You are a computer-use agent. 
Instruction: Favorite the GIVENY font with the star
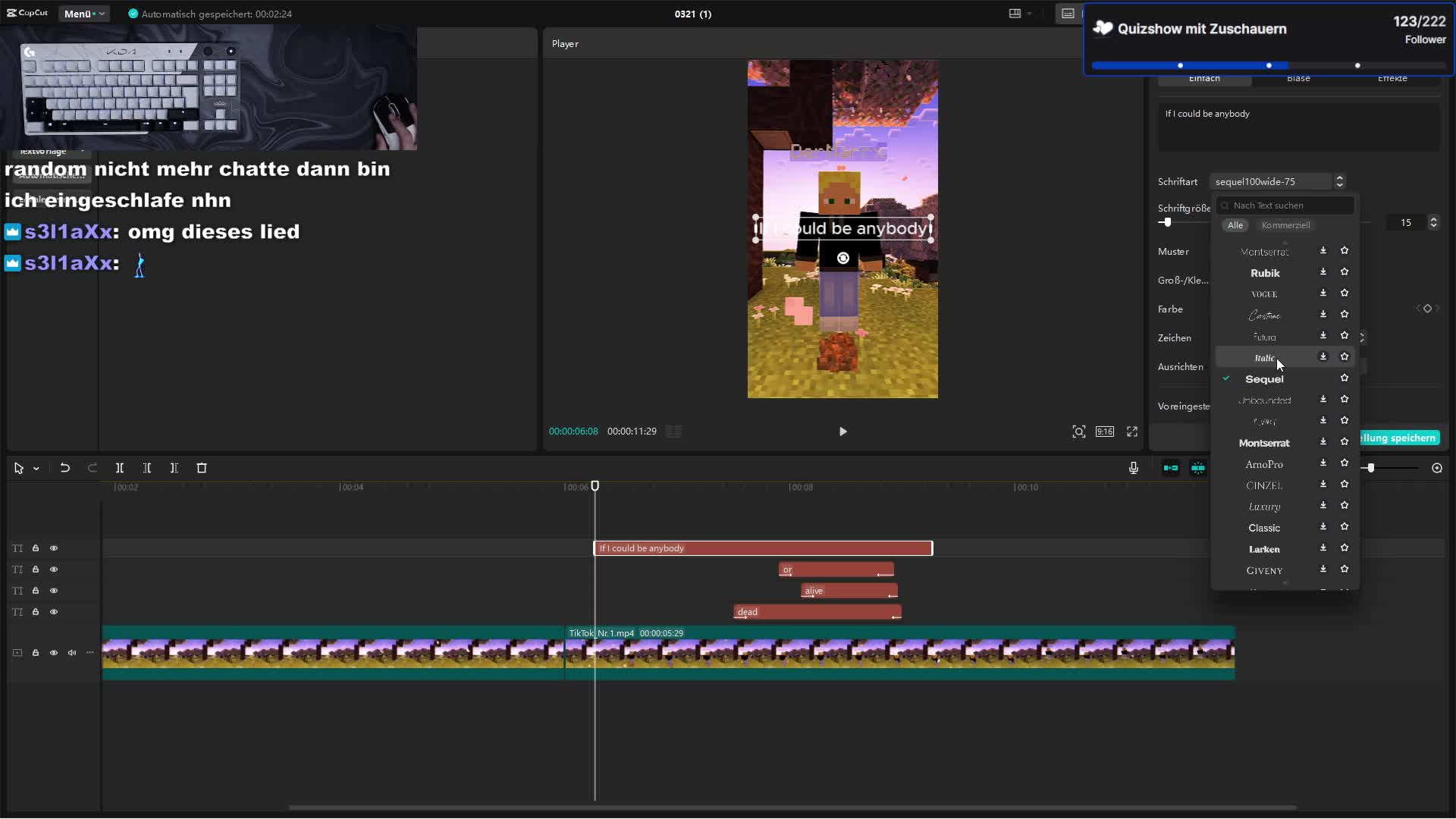pos(1345,569)
